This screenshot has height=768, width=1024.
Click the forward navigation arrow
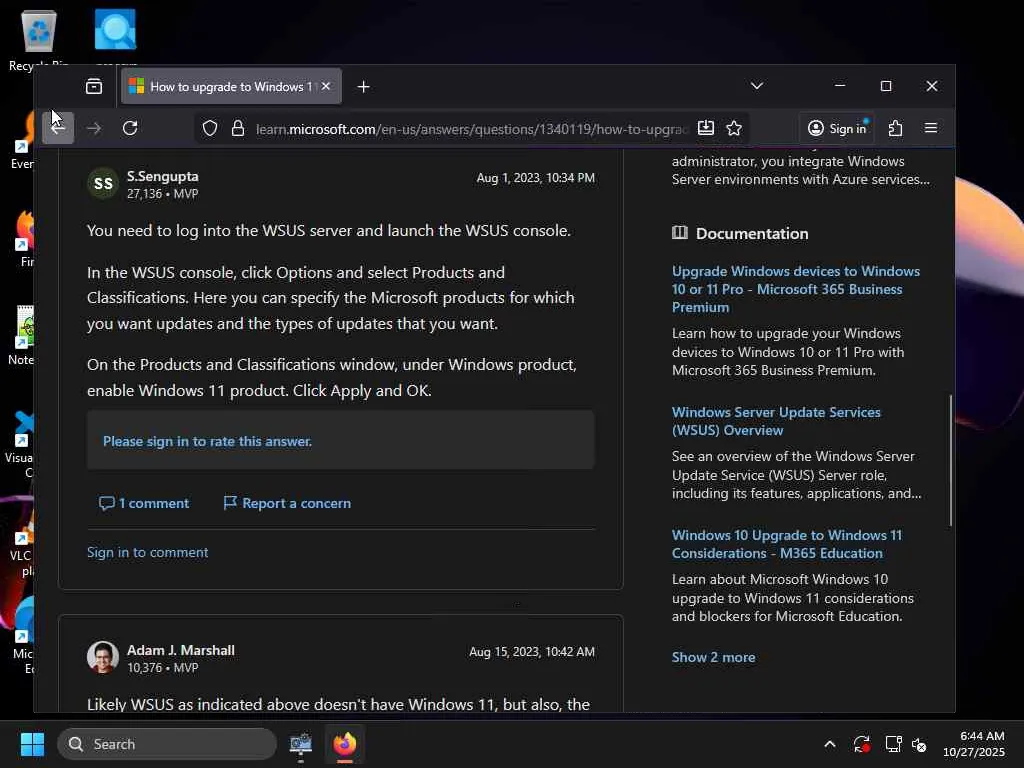pyautogui.click(x=94, y=128)
